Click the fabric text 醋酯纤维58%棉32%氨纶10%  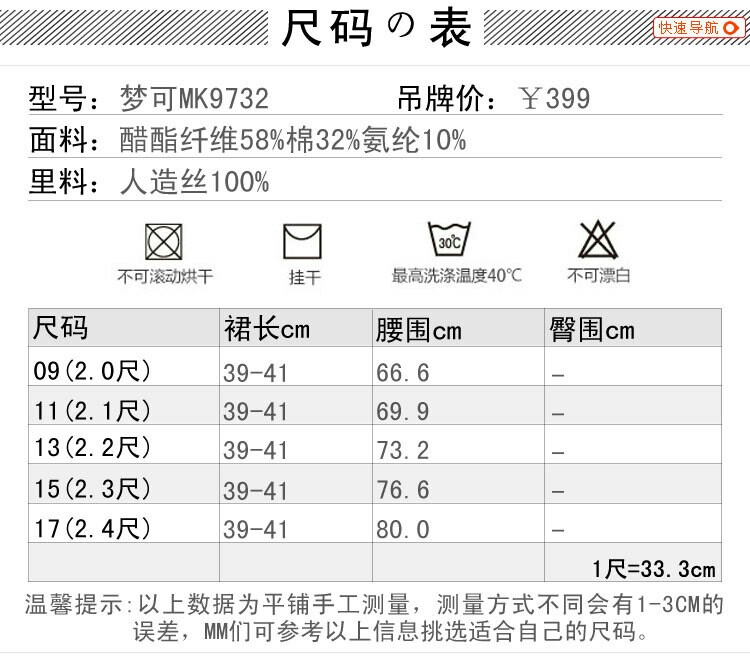[x=292, y=140]
